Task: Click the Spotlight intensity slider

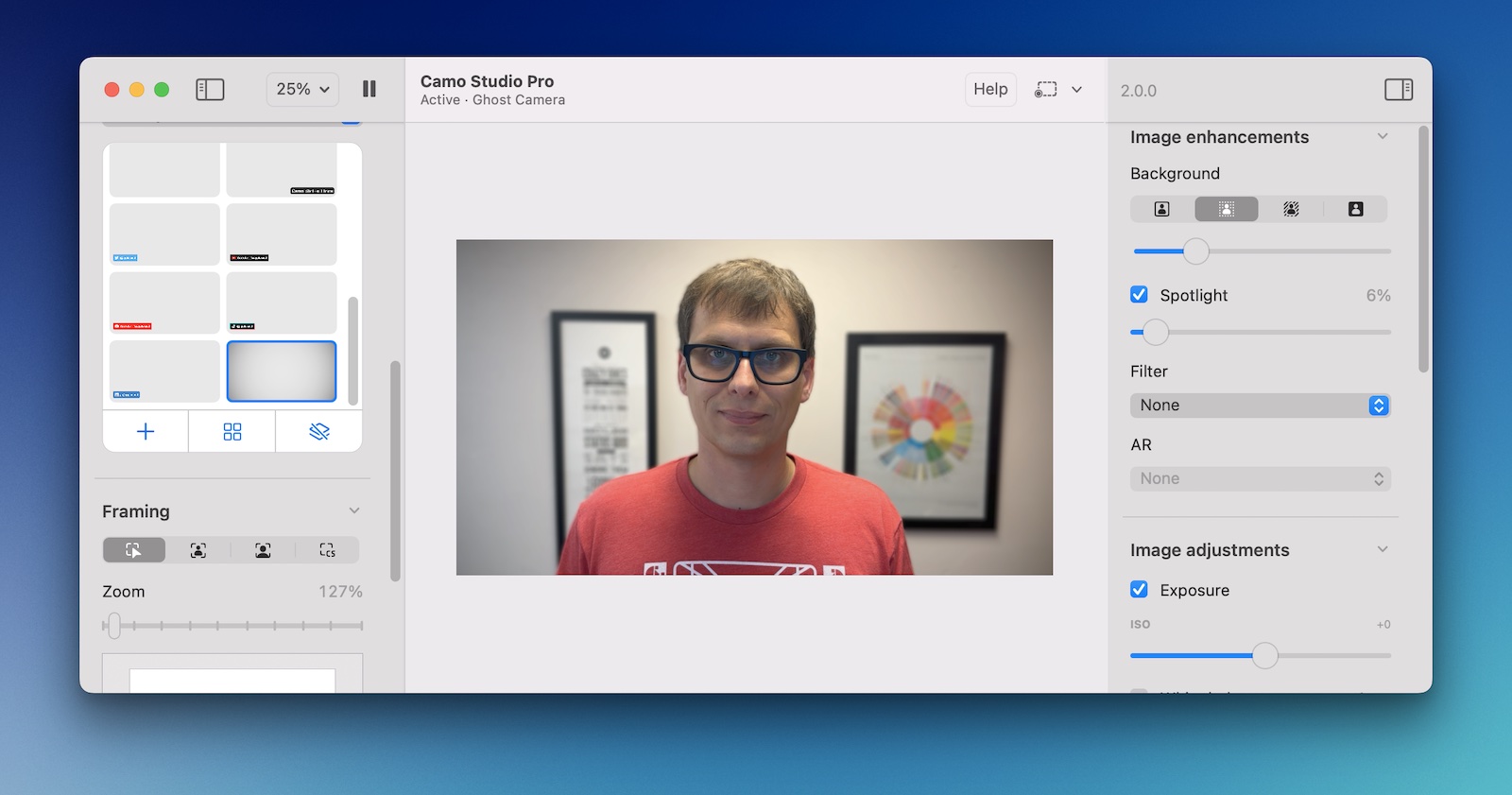Action: tap(1261, 332)
